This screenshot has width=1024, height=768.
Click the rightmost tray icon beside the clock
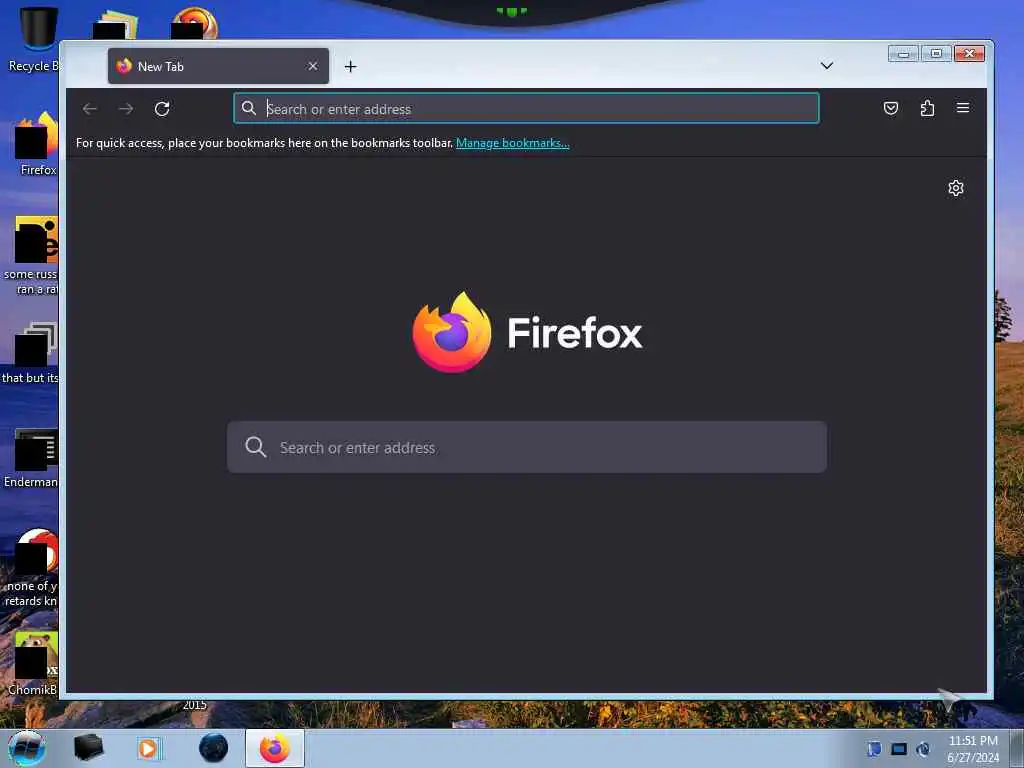(x=923, y=748)
